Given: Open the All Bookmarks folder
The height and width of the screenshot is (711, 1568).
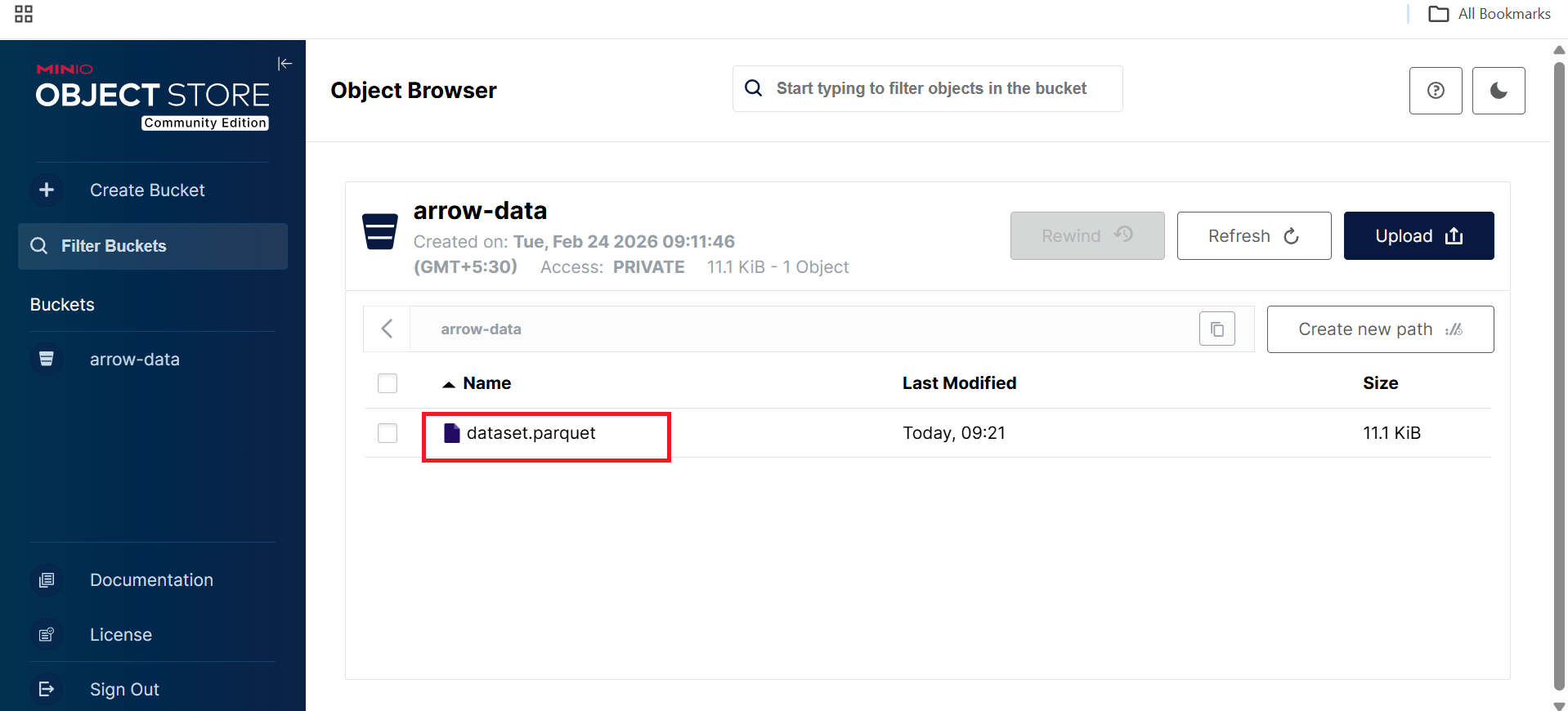Looking at the screenshot, I should click(x=1489, y=14).
